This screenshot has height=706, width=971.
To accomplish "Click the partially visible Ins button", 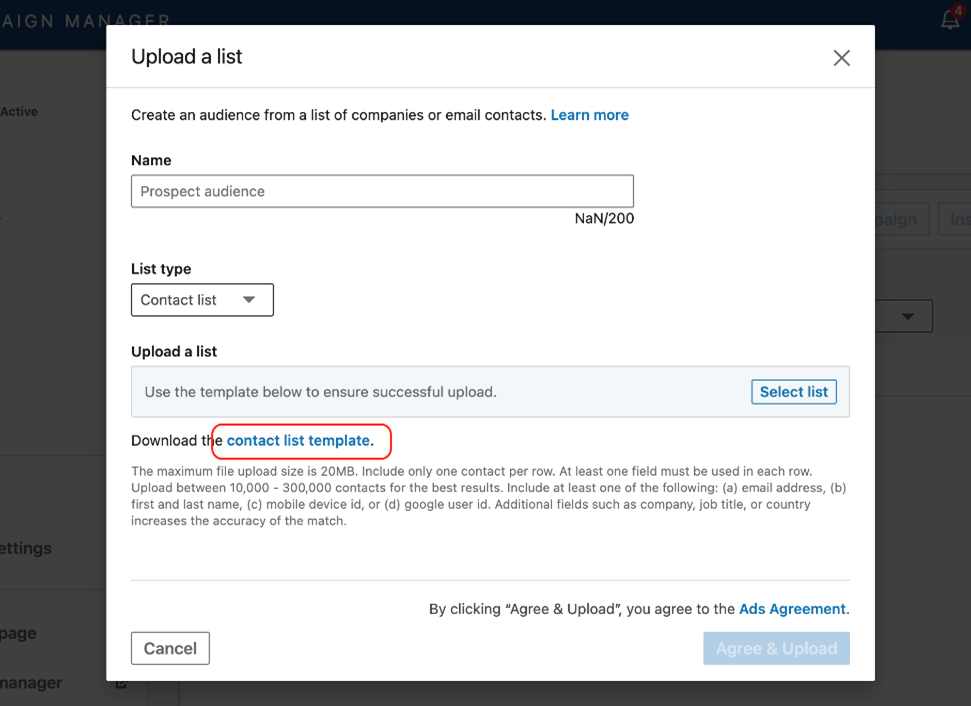I will (958, 220).
